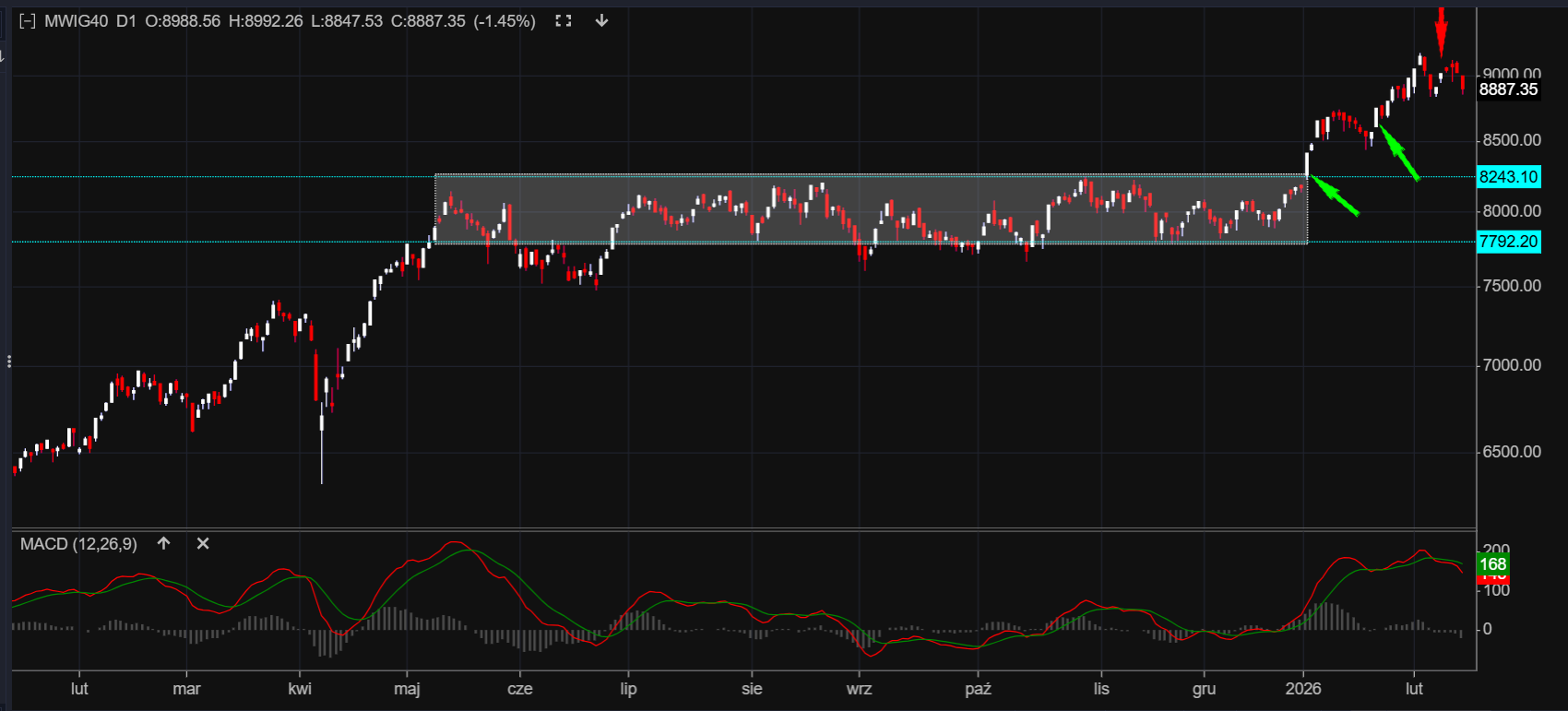Image resolution: width=1568 pixels, height=711 pixels.
Task: Close the MACD indicator panel
Action: pyautogui.click(x=203, y=544)
